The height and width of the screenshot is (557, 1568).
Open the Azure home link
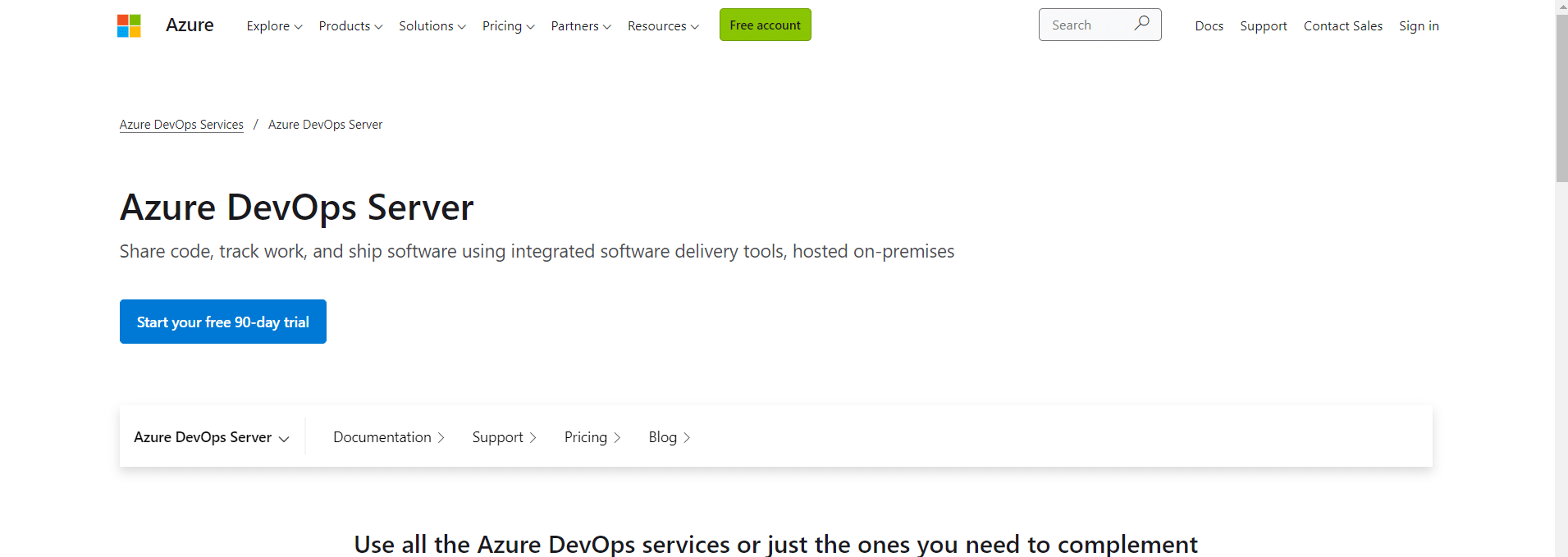(x=190, y=25)
